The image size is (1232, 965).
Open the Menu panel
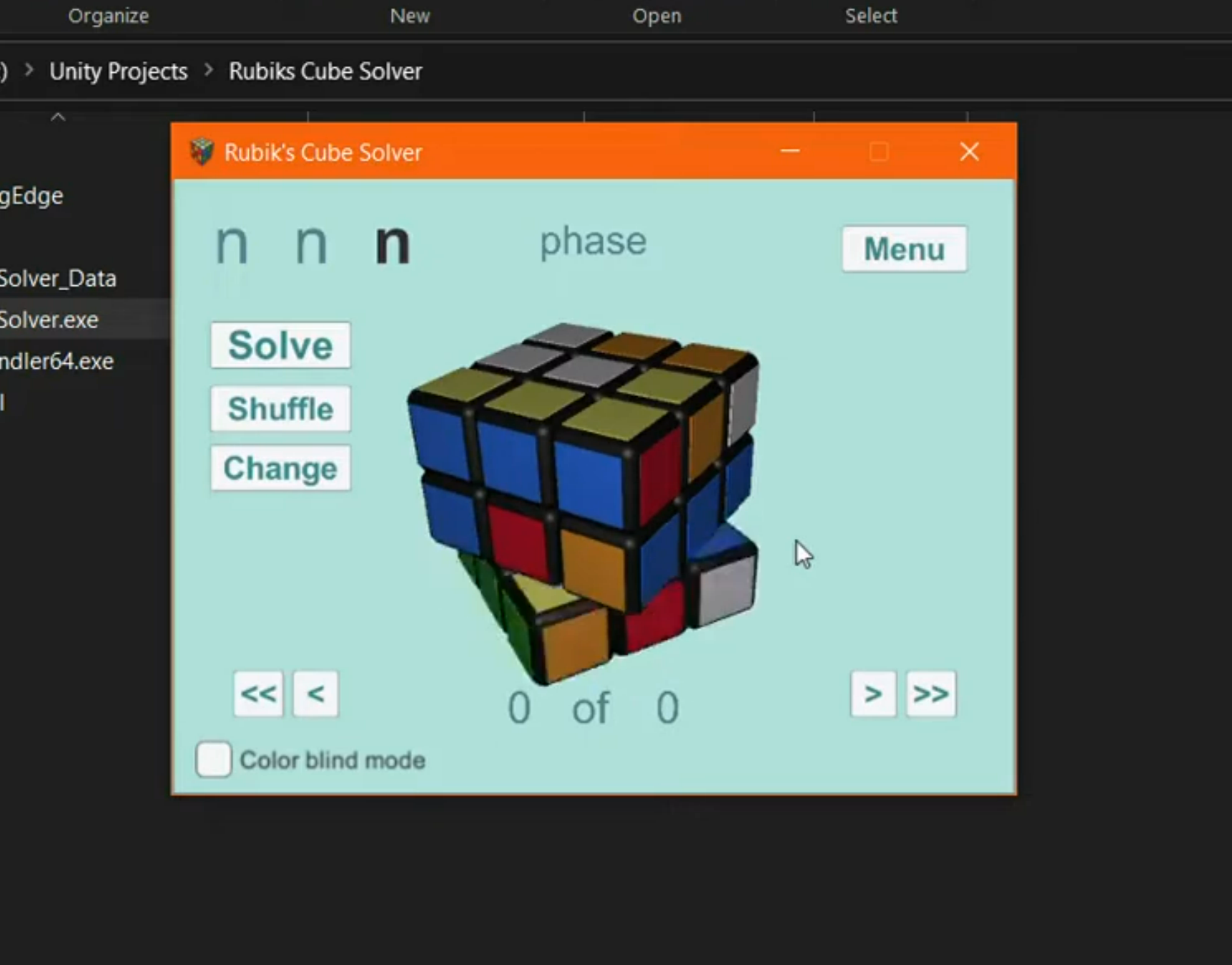(x=904, y=249)
